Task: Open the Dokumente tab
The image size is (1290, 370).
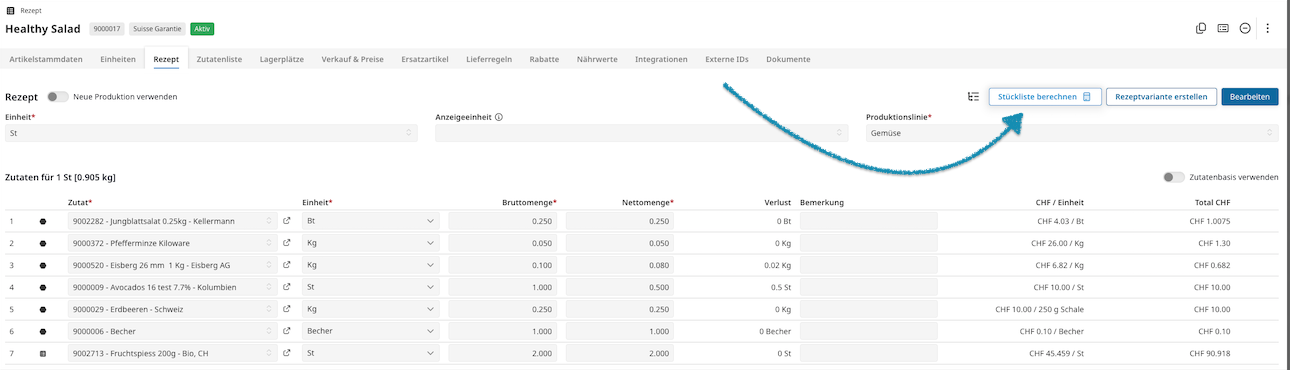Action: [x=788, y=59]
